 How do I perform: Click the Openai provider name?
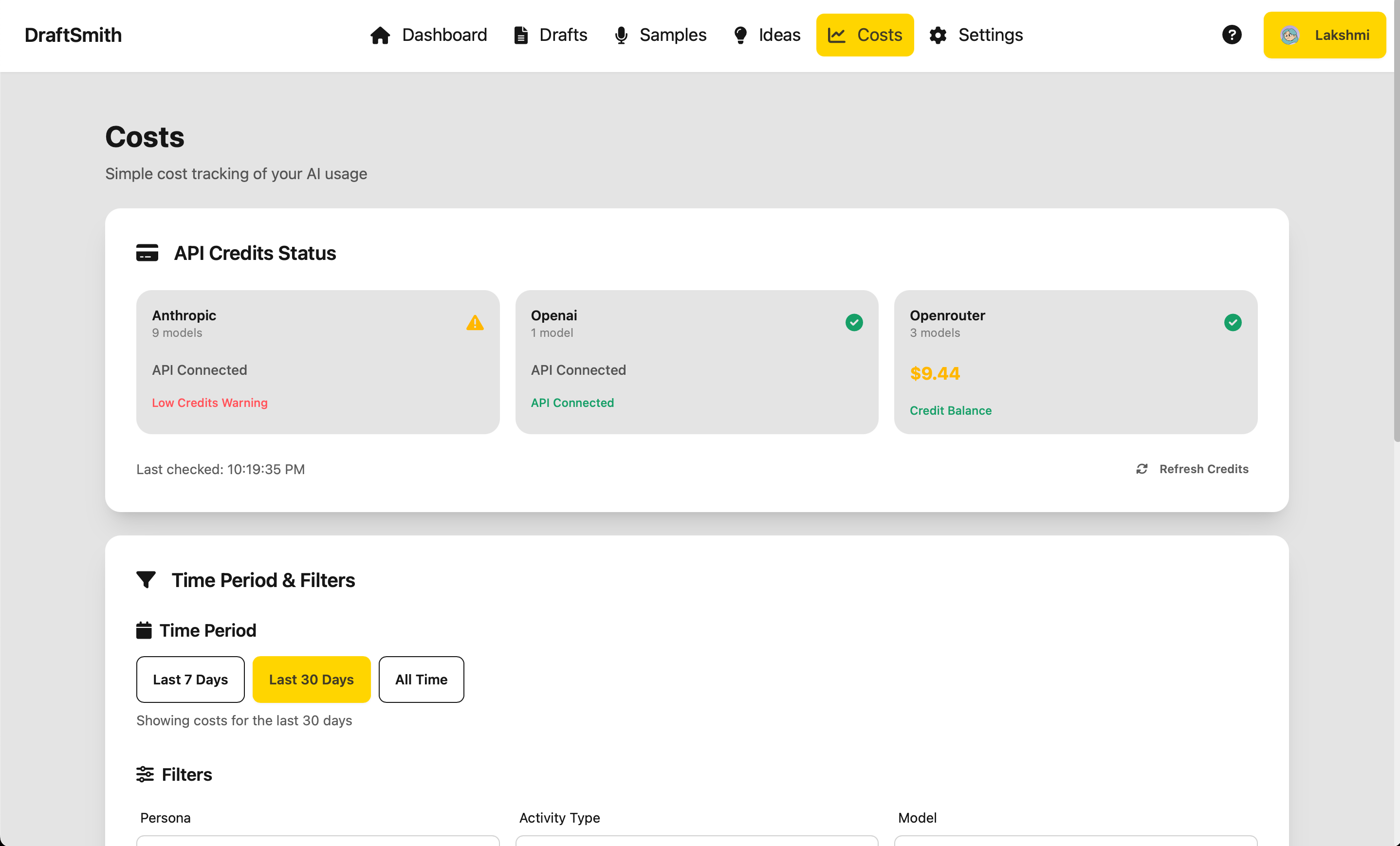(x=554, y=315)
